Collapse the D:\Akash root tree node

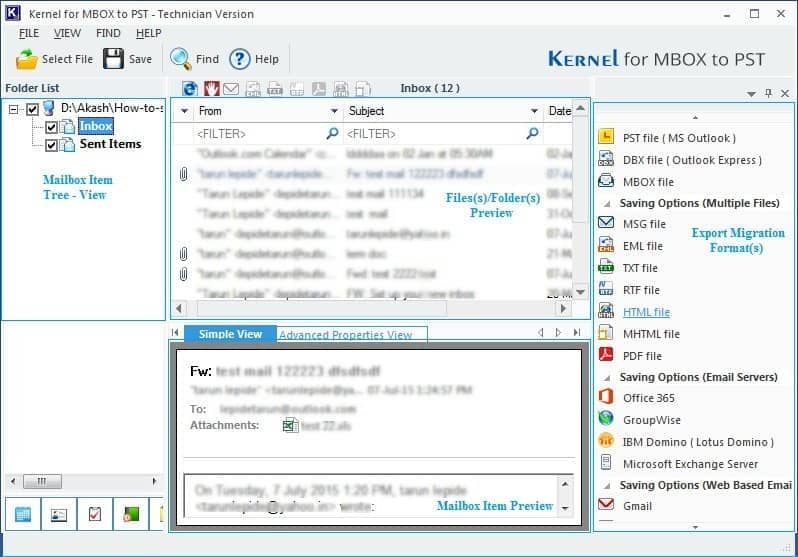pyautogui.click(x=14, y=109)
